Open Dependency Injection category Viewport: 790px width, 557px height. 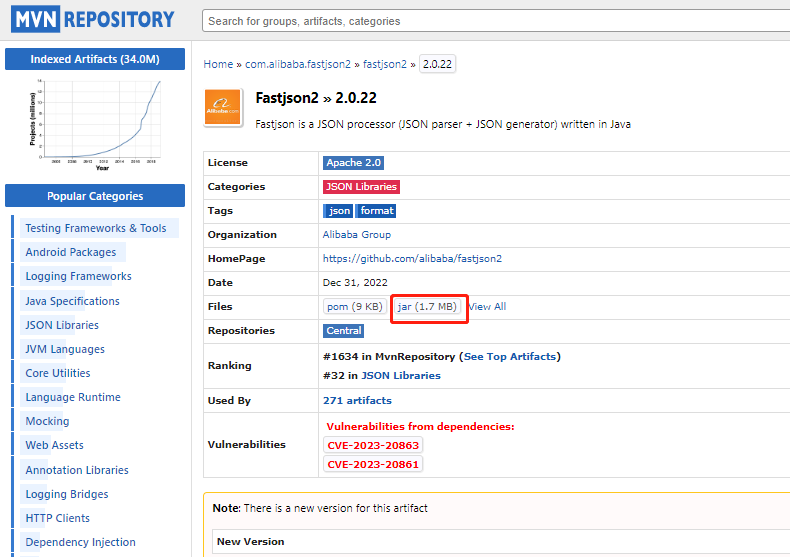click(x=81, y=542)
